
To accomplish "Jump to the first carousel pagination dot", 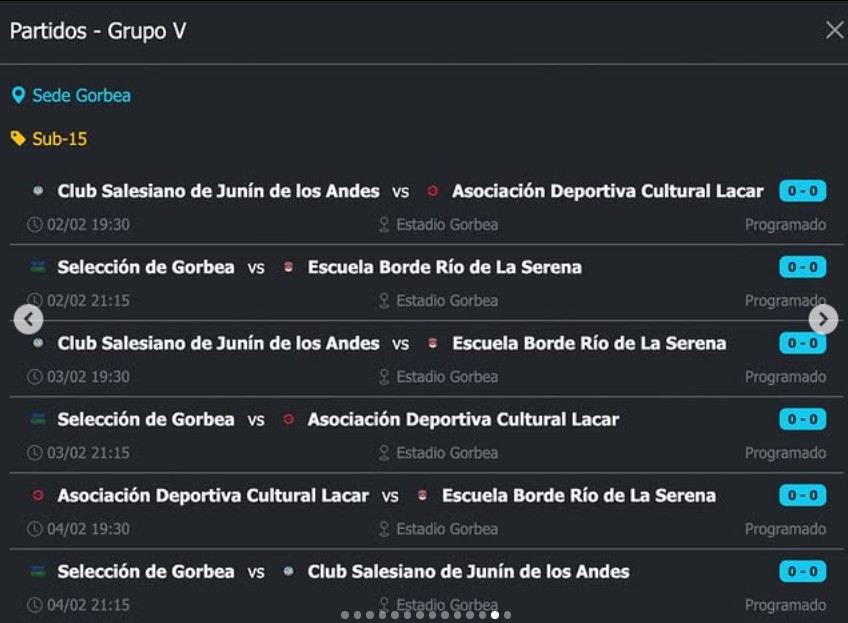I will click(345, 616).
